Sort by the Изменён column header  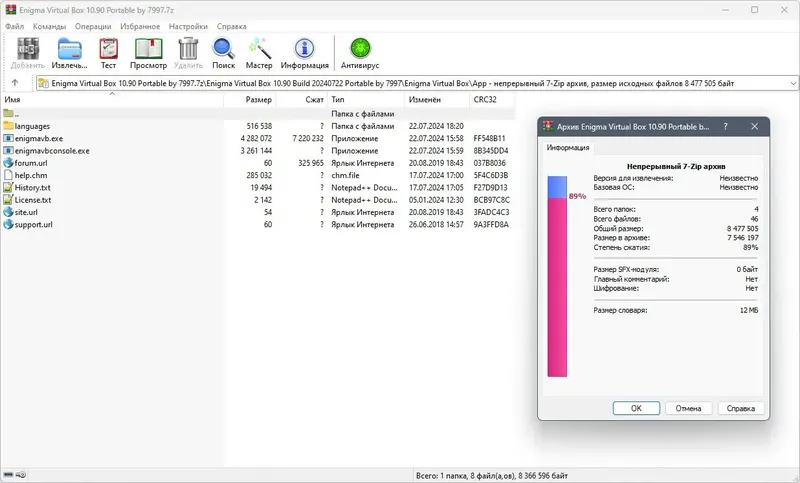(x=437, y=99)
